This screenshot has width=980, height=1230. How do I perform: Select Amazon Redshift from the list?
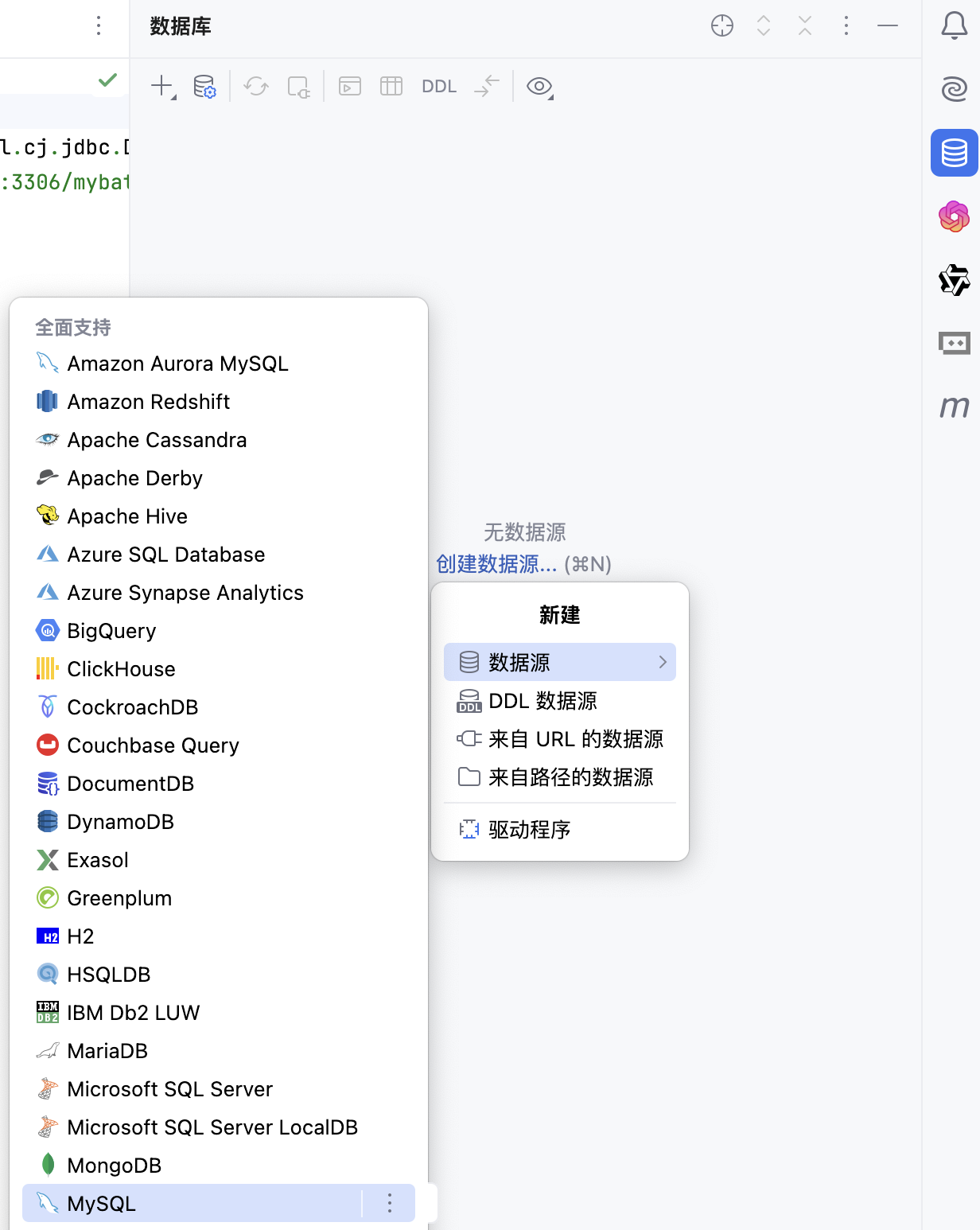point(219,402)
